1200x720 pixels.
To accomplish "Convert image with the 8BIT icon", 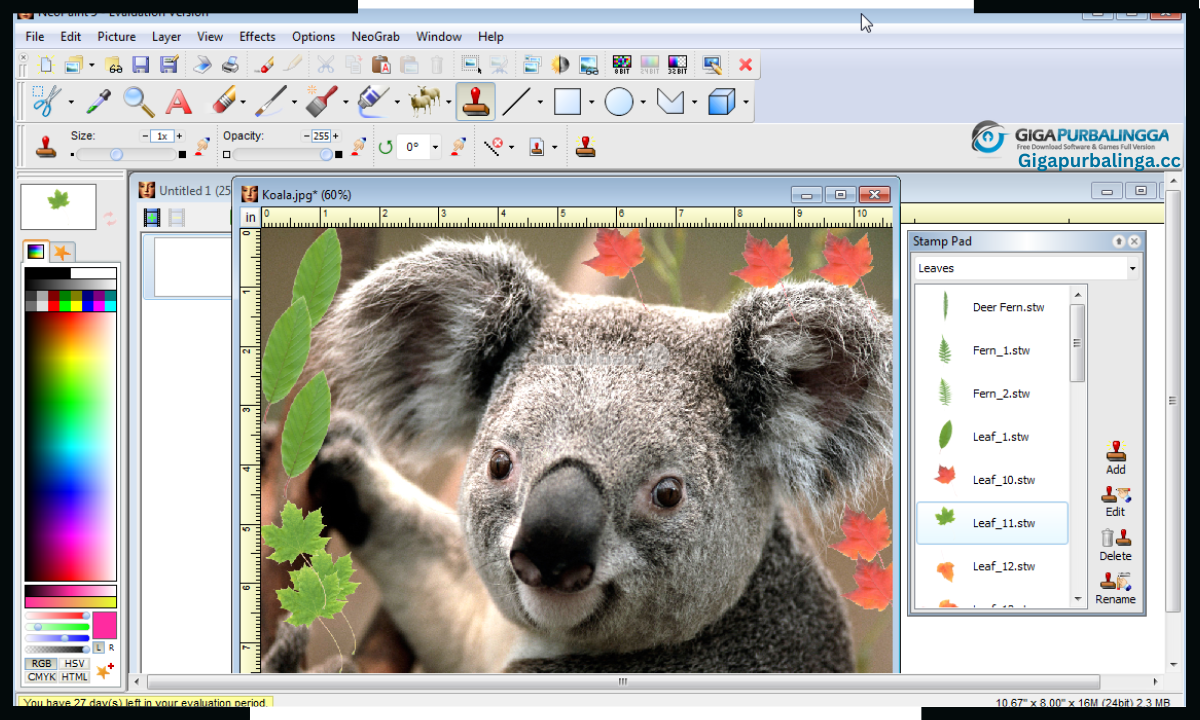I will pyautogui.click(x=621, y=65).
